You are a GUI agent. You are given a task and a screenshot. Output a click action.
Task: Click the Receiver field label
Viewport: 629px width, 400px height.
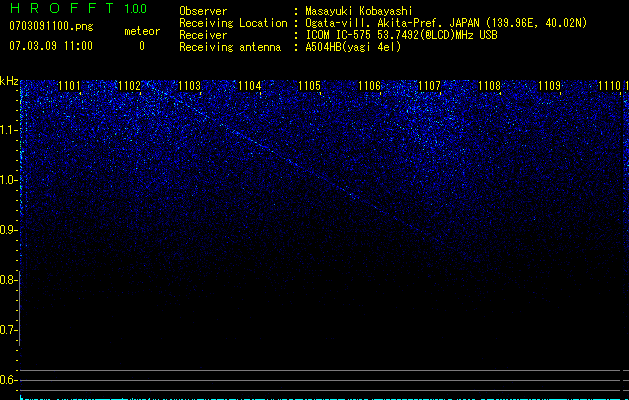203,35
